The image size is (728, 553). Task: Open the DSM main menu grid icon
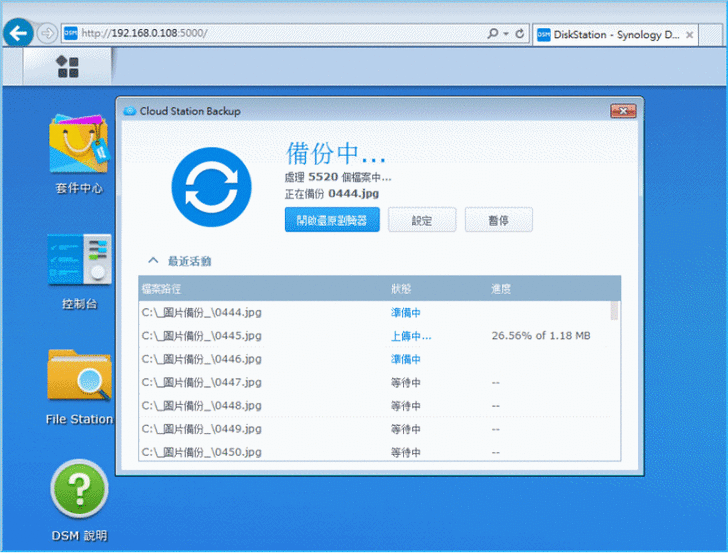click(68, 67)
